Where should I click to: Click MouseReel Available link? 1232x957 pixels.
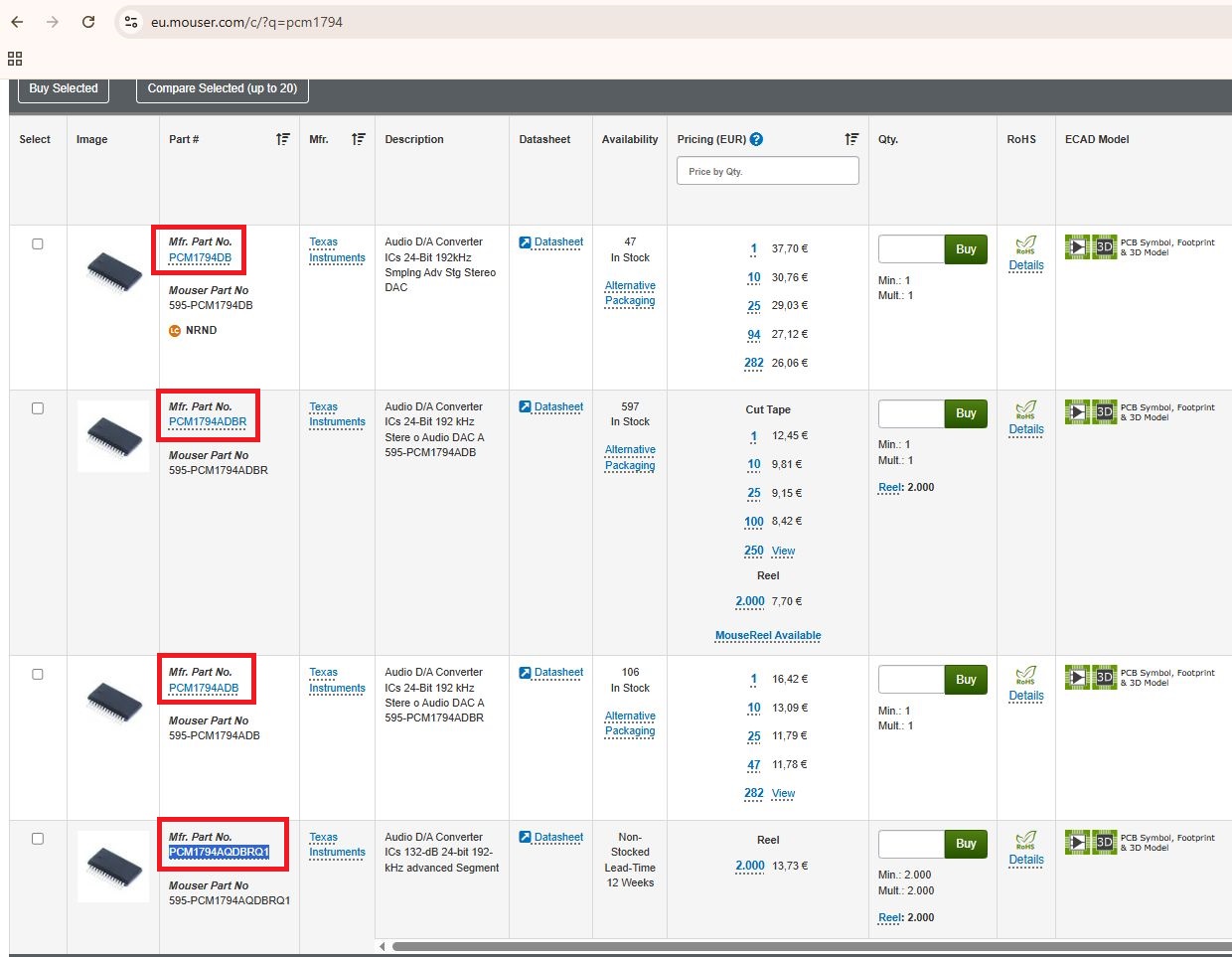coord(768,636)
